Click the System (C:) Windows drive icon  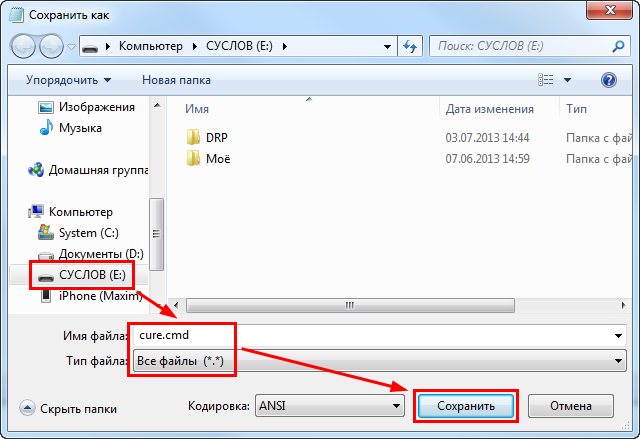pyautogui.click(x=46, y=232)
